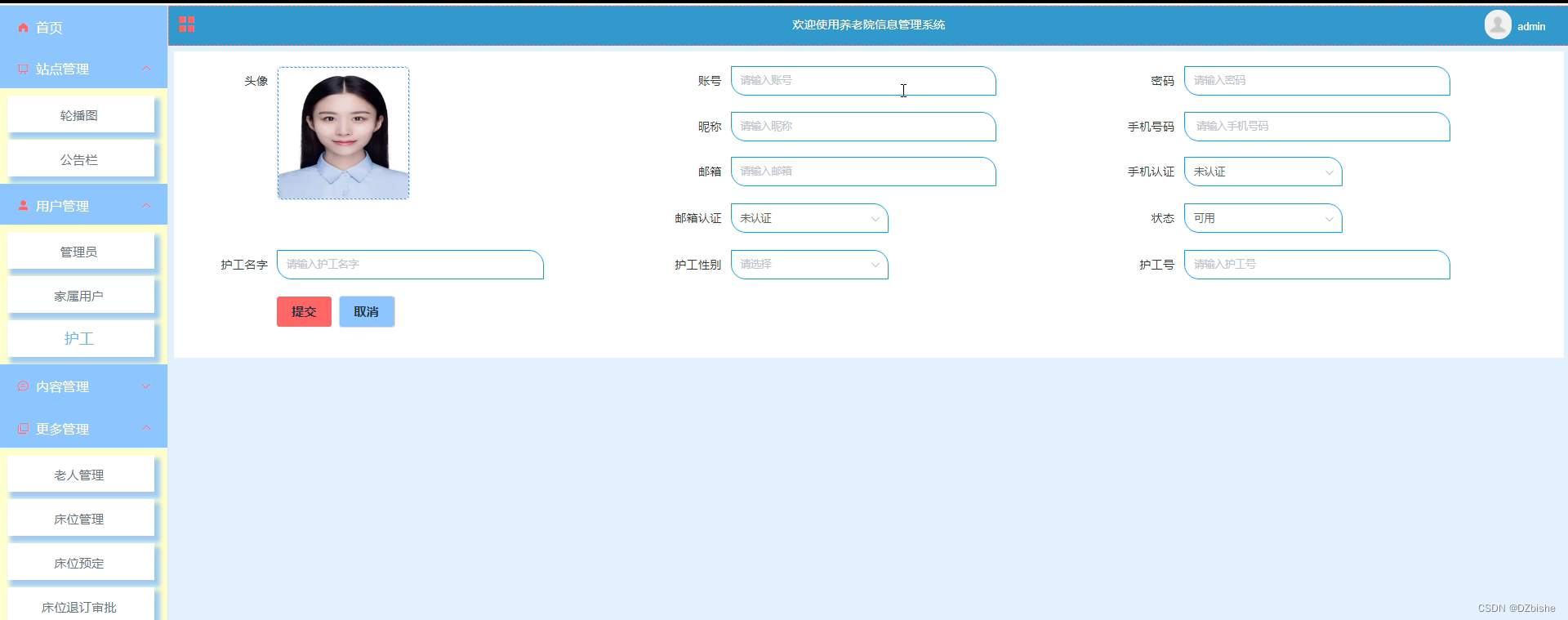The width and height of the screenshot is (1568, 620).
Task: Focus the 邮箱 input field
Action: point(863,172)
